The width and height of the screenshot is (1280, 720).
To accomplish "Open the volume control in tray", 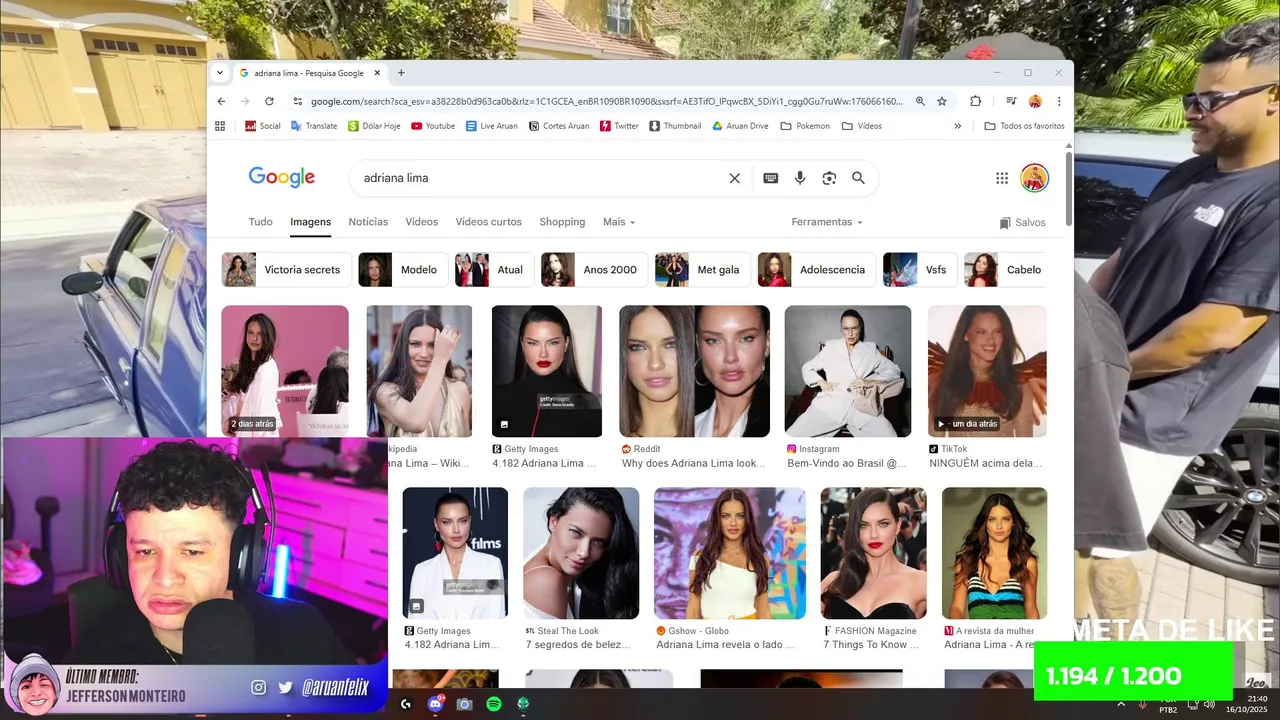I will (1210, 704).
